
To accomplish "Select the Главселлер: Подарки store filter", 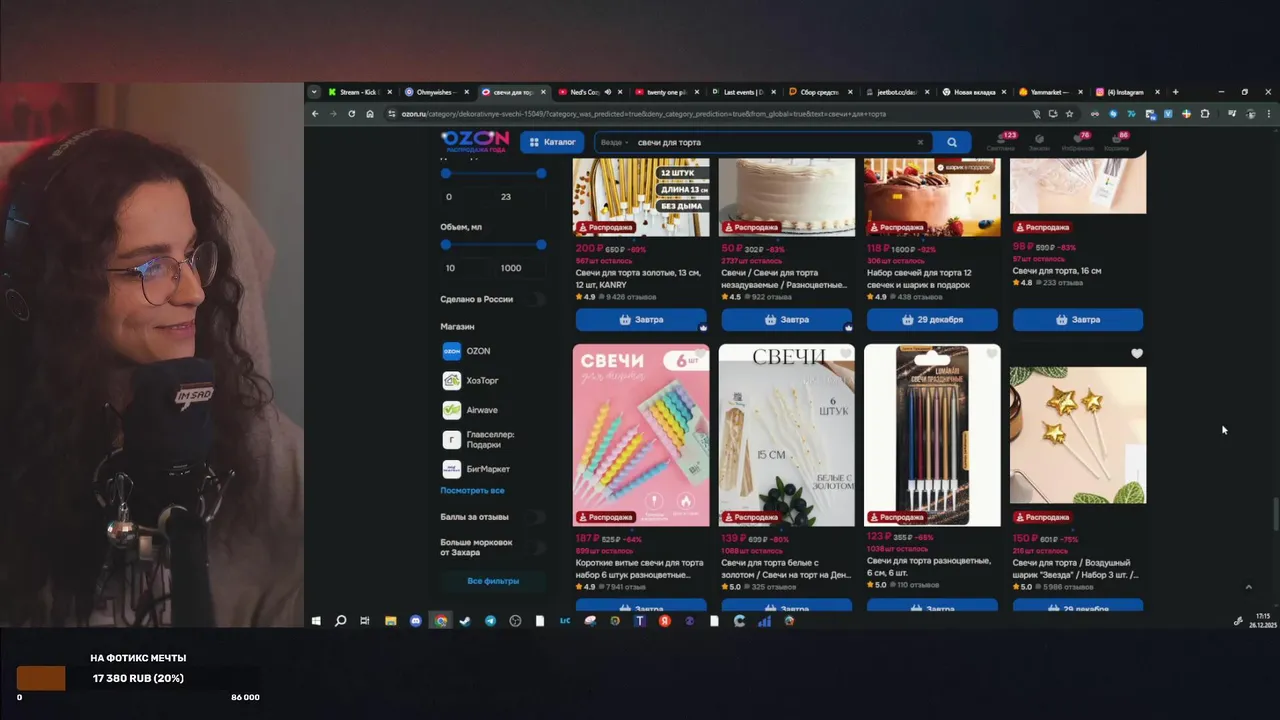I will coord(479,439).
